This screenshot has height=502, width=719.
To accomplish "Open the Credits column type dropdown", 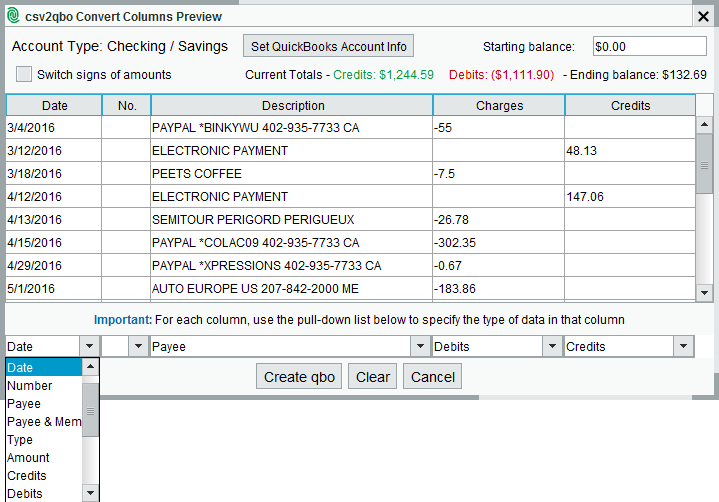I will coord(683,347).
